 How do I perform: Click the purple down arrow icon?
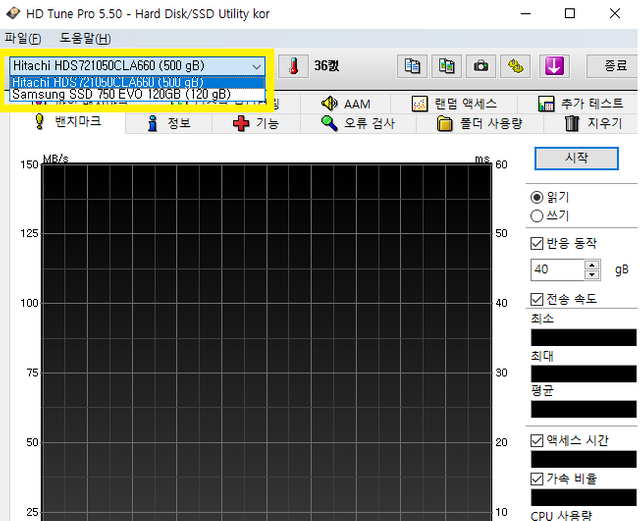tap(554, 66)
